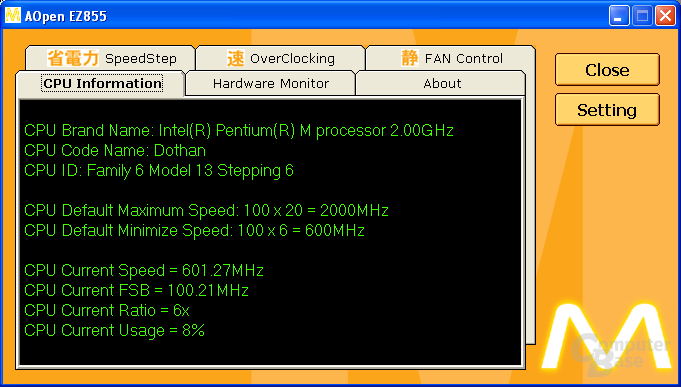The height and width of the screenshot is (387, 681).
Task: Click the CPU Brand Name line
Action: coord(239,130)
